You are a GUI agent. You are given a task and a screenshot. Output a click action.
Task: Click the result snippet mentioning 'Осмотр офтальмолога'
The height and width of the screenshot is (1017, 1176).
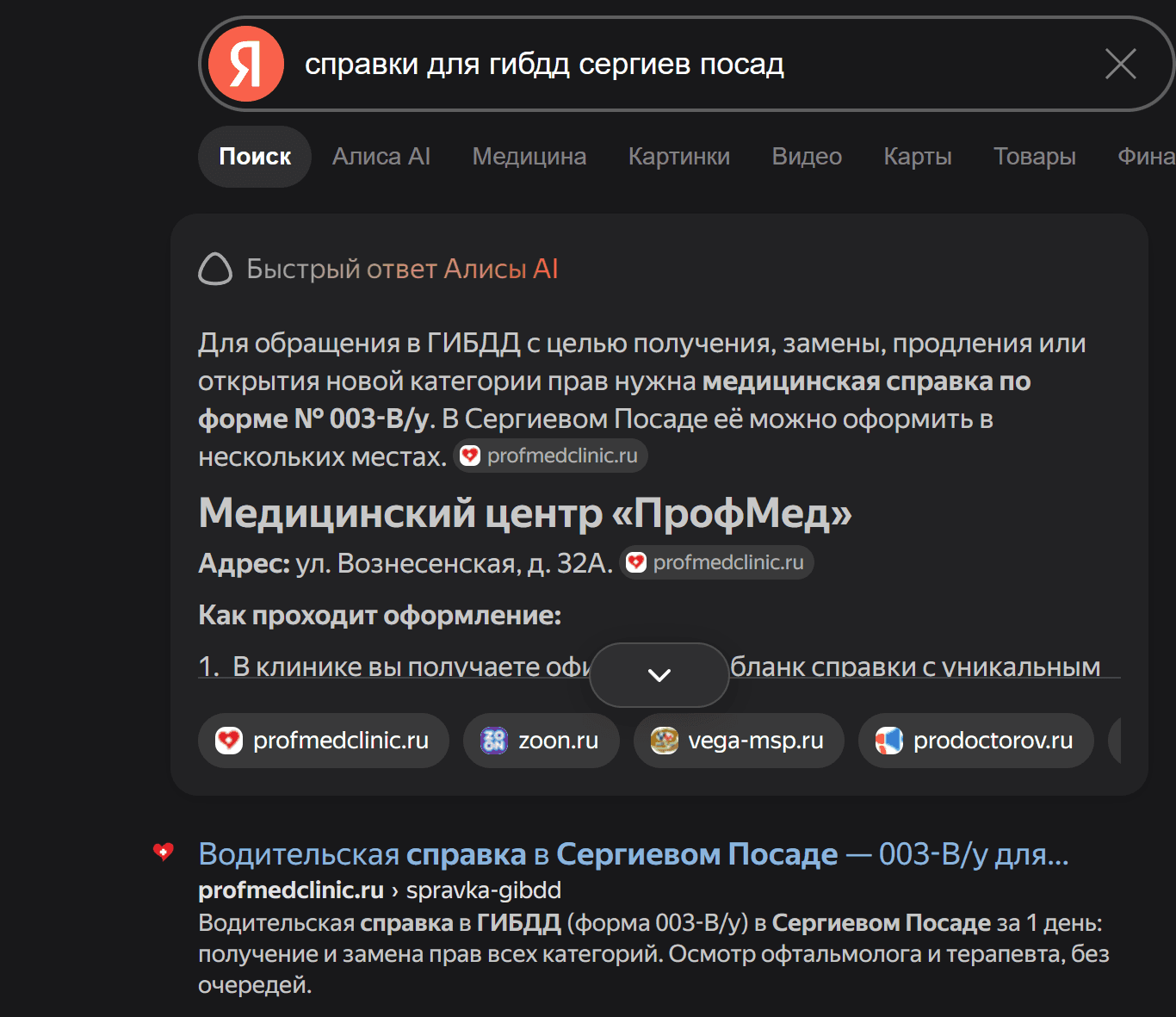click(653, 953)
